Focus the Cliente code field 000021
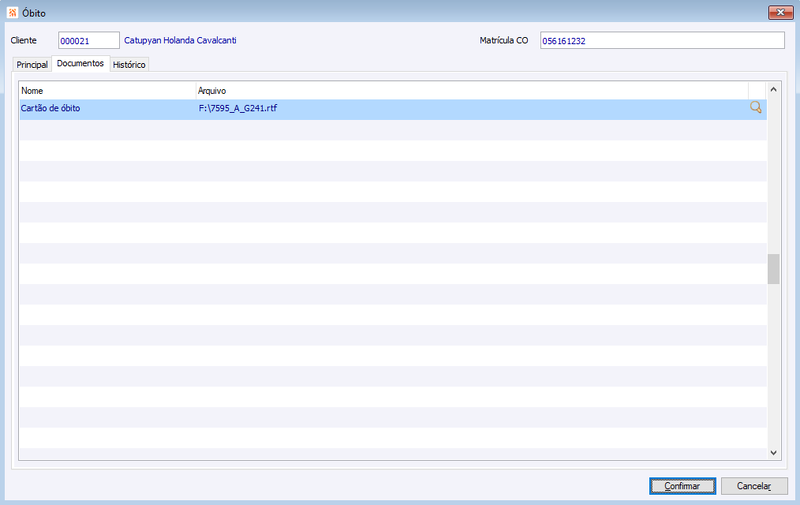The height and width of the screenshot is (505, 800). pyautogui.click(x=89, y=40)
